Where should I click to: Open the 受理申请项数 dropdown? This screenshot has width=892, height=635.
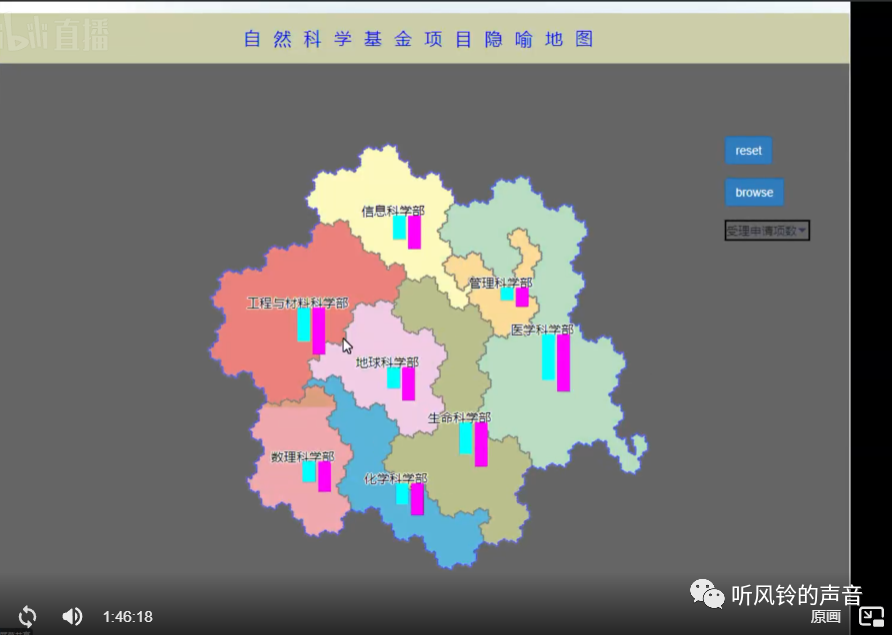(x=766, y=230)
